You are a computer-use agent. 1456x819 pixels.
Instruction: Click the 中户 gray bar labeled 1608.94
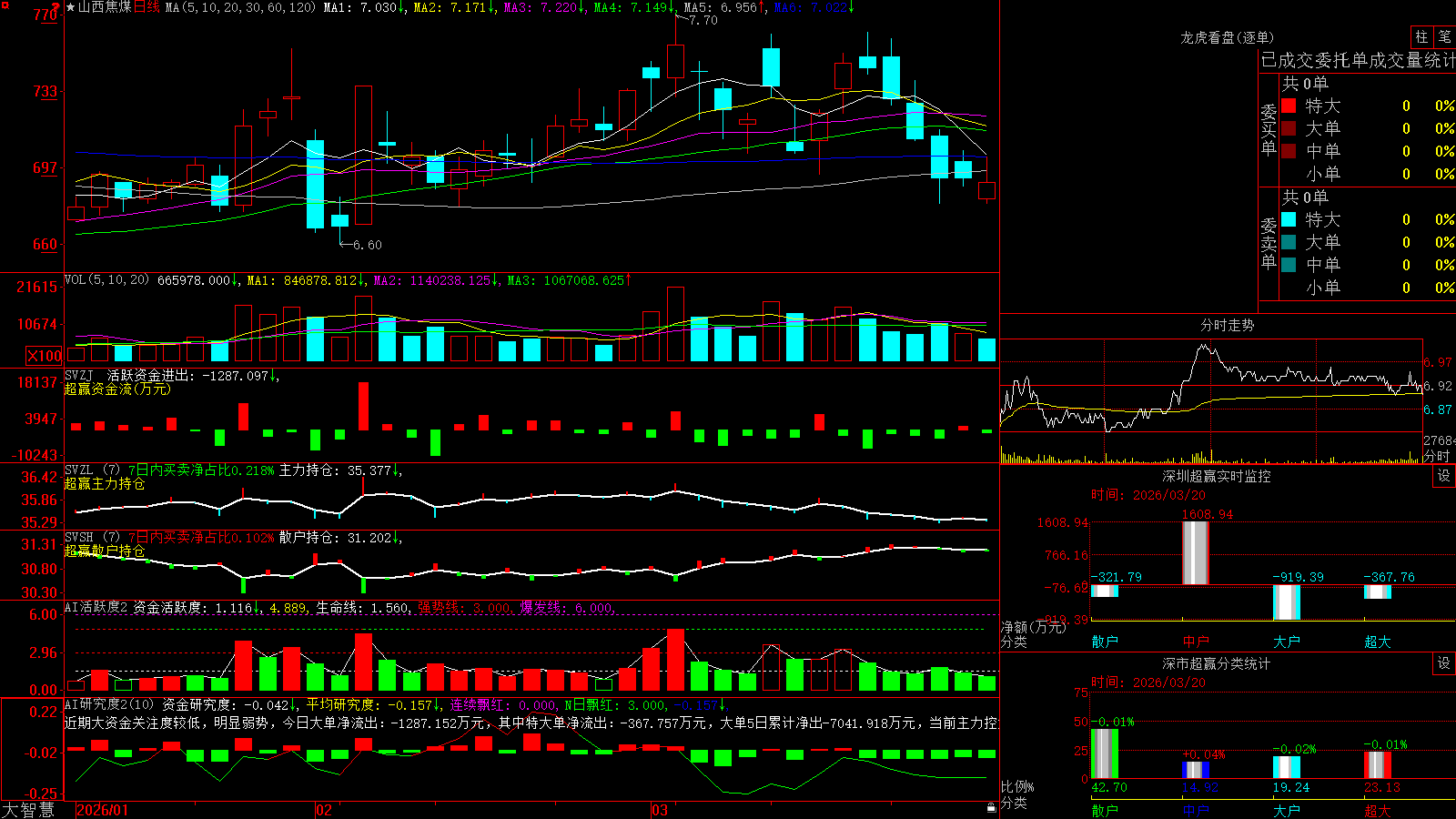click(x=1195, y=552)
